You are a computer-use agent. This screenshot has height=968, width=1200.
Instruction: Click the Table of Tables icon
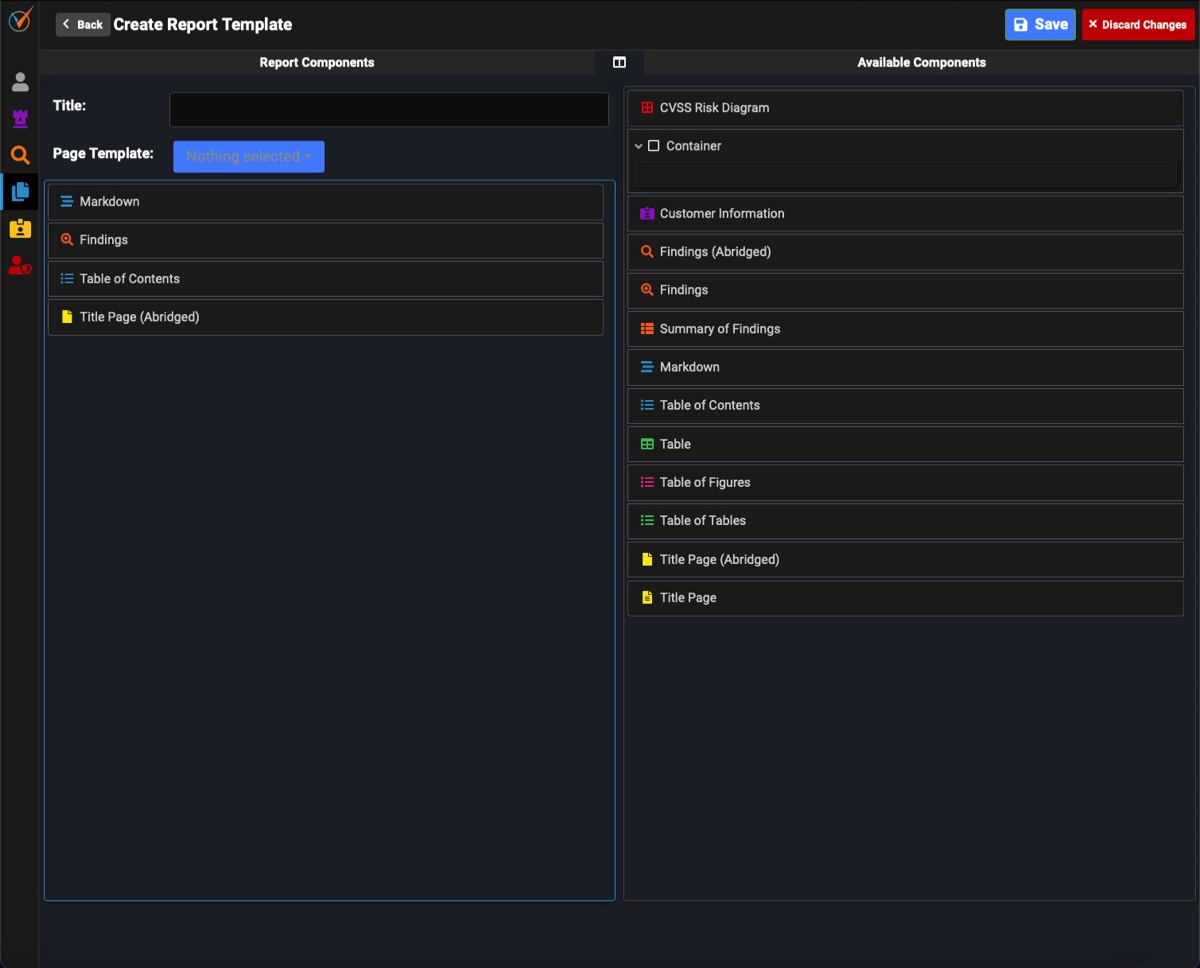647,521
